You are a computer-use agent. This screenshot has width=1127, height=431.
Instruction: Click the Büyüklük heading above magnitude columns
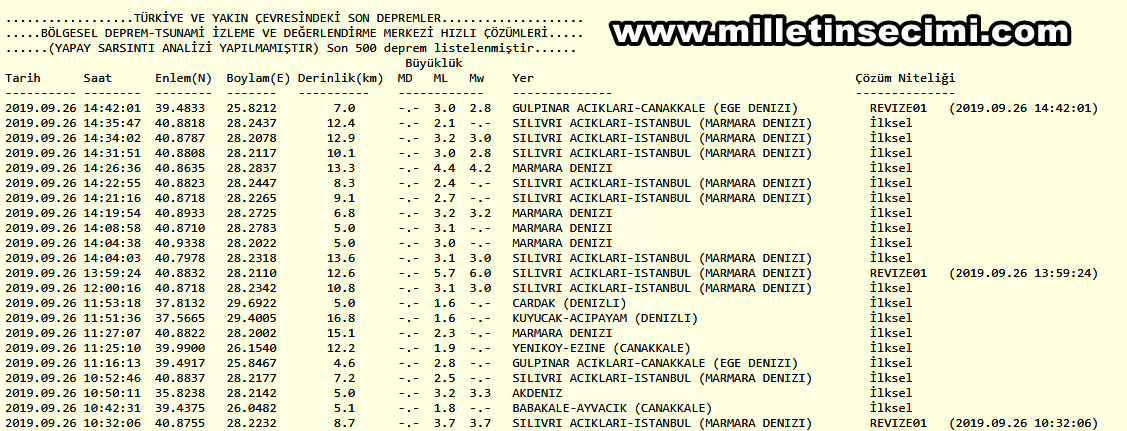coord(440,63)
